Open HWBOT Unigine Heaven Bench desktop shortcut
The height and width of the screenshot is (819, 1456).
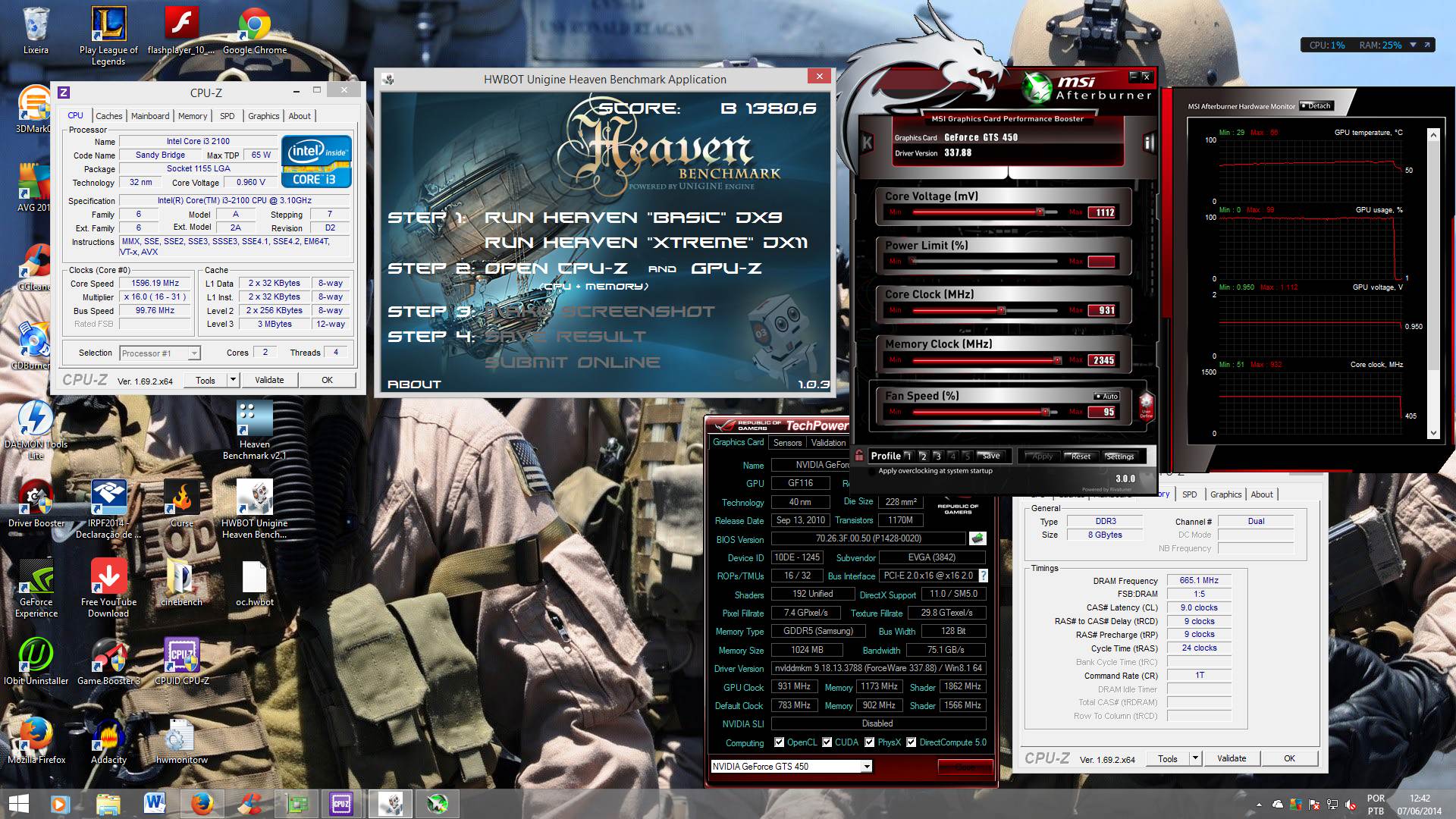[x=254, y=508]
